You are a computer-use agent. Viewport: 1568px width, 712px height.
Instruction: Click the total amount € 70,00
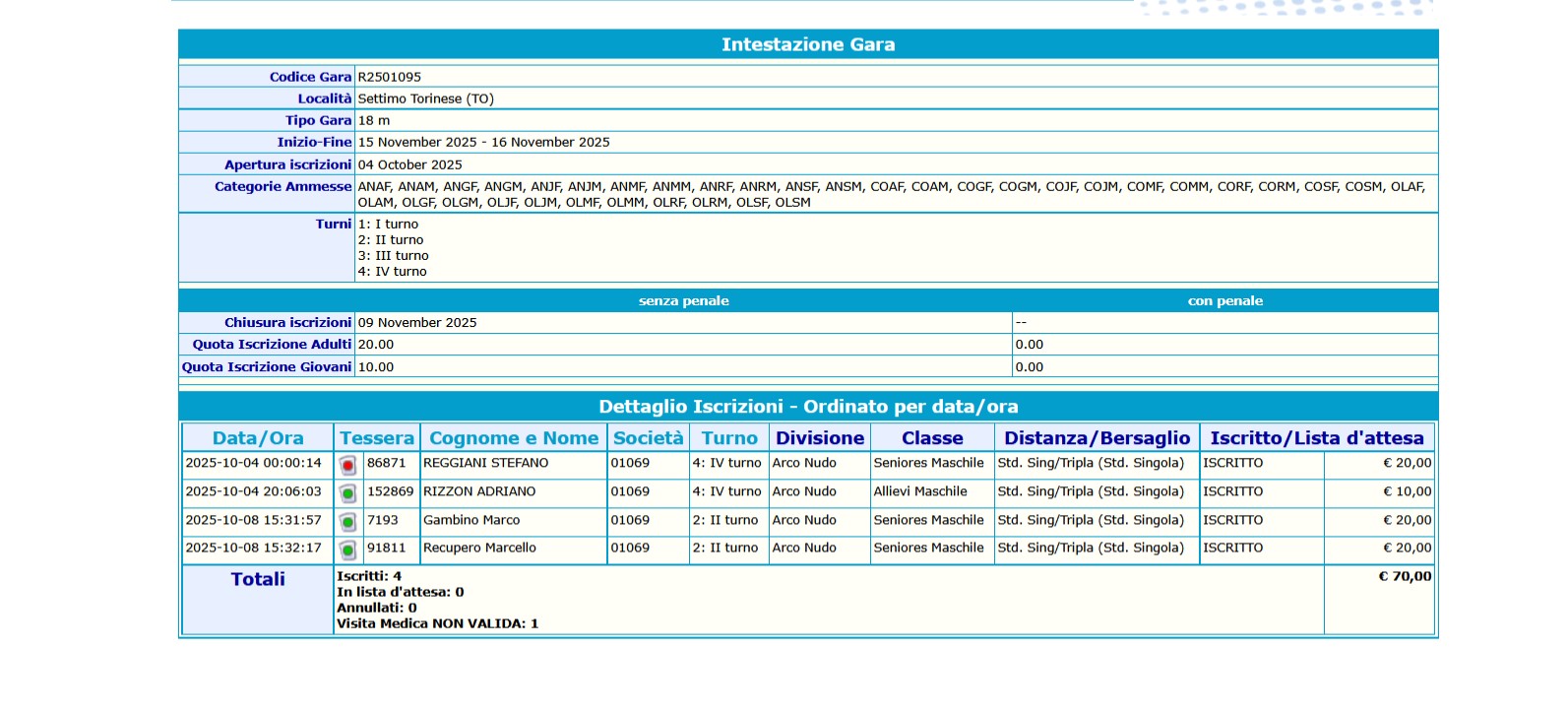1405,576
